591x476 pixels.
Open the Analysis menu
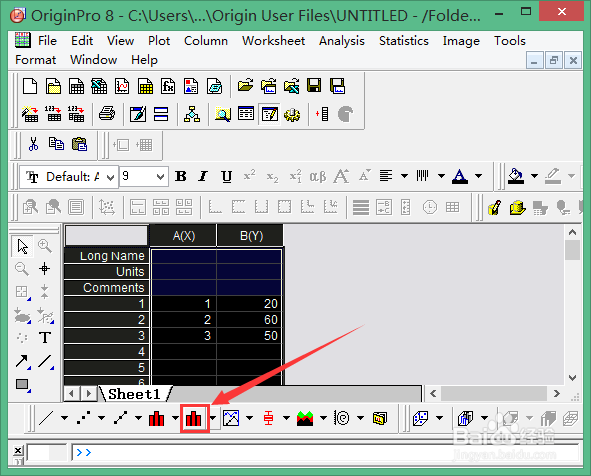click(x=342, y=41)
